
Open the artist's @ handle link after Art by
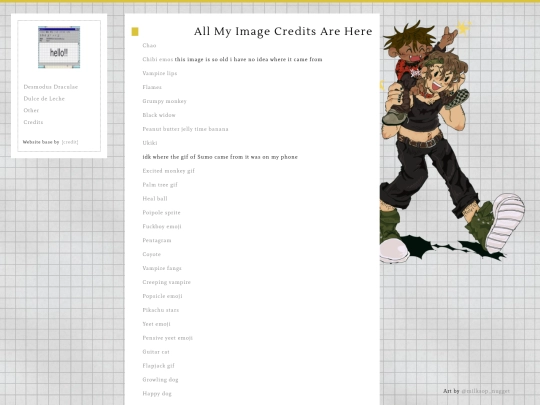pyautogui.click(x=485, y=391)
